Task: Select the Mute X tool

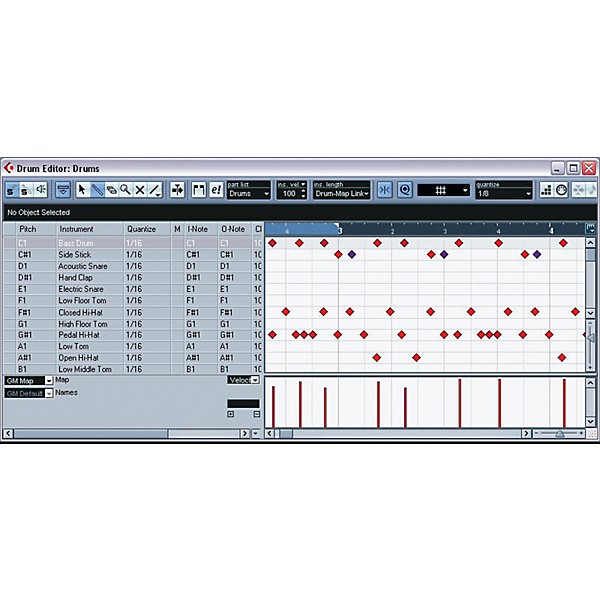Action: [140, 190]
